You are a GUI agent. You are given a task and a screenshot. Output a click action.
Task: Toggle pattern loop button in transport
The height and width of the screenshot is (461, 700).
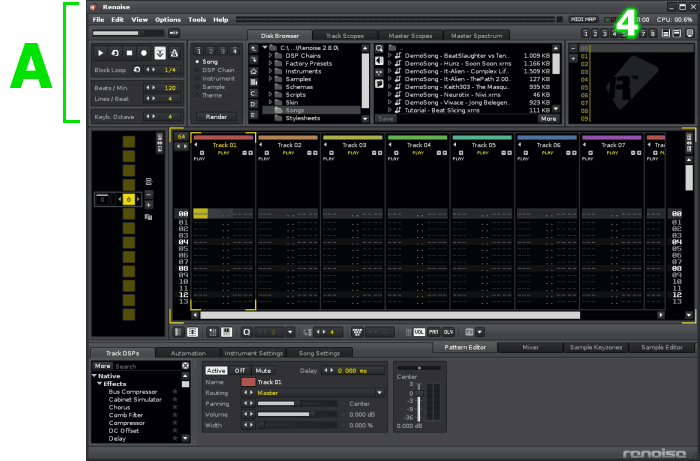pos(115,53)
